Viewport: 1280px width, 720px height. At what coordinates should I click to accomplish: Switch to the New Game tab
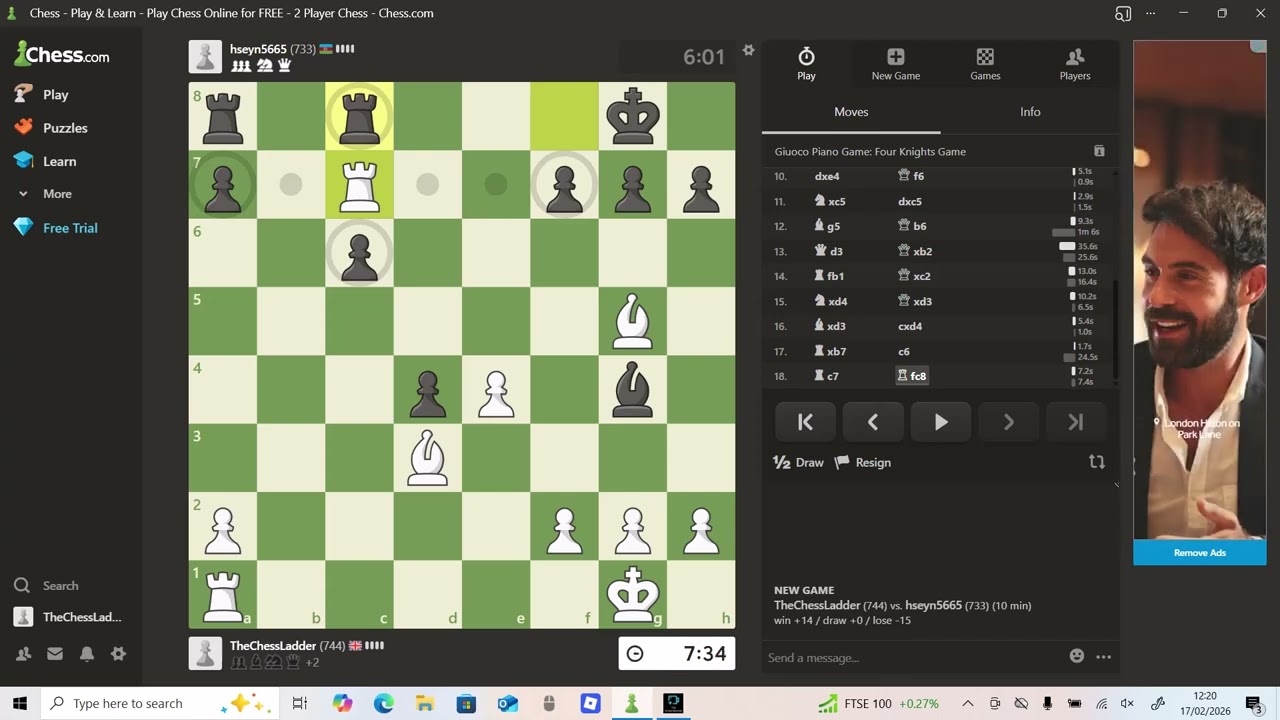(896, 64)
